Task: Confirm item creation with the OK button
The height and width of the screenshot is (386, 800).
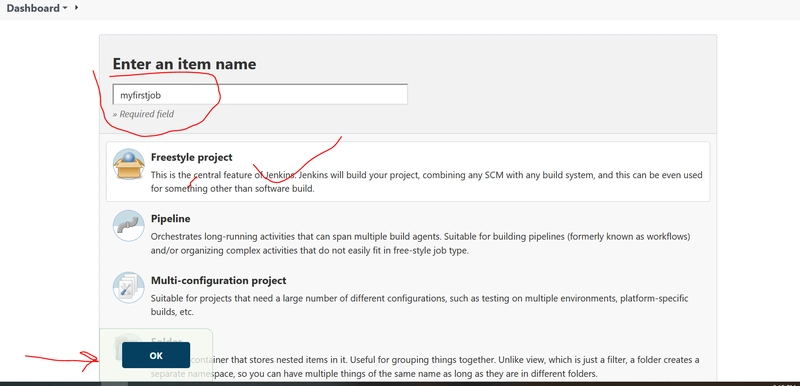Action: coord(156,355)
